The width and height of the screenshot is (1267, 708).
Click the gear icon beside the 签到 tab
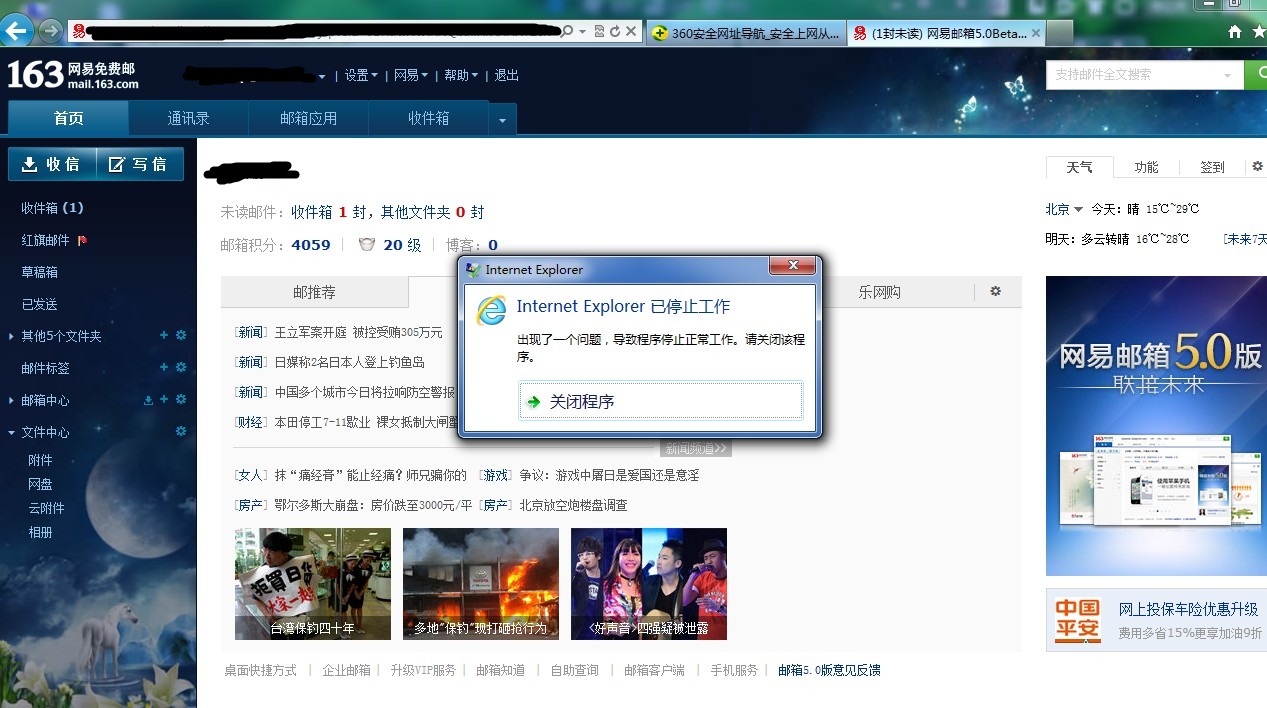(1257, 166)
